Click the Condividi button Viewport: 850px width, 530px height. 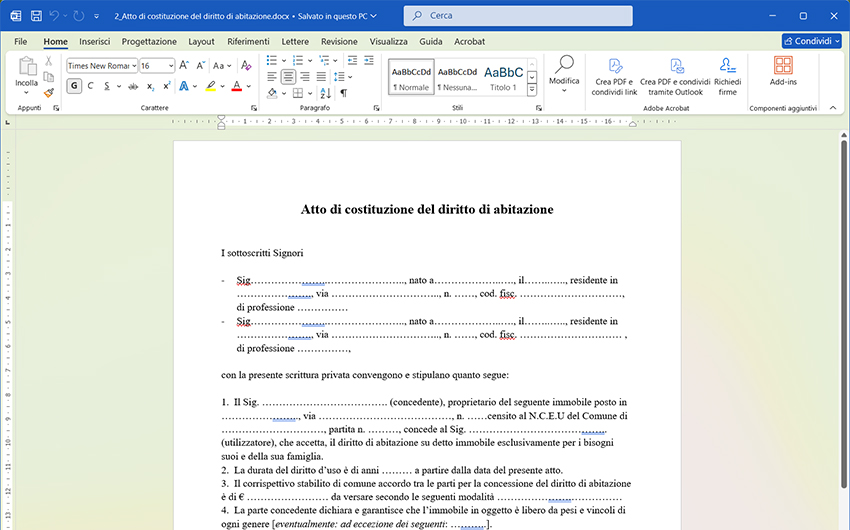811,41
